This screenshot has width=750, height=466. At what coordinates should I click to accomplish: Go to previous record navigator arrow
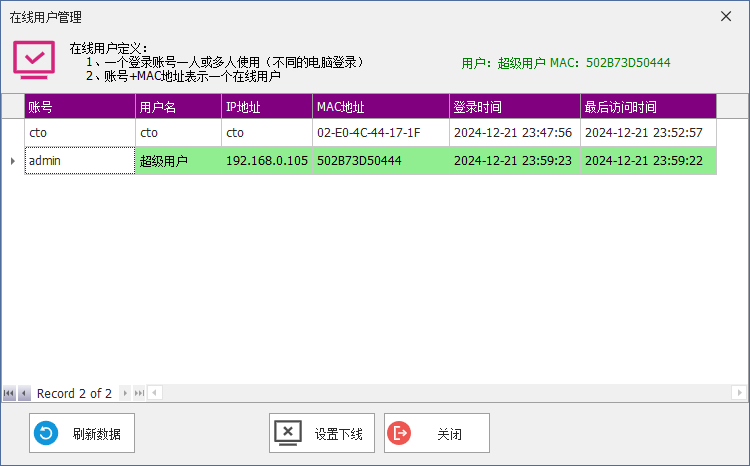(24, 393)
